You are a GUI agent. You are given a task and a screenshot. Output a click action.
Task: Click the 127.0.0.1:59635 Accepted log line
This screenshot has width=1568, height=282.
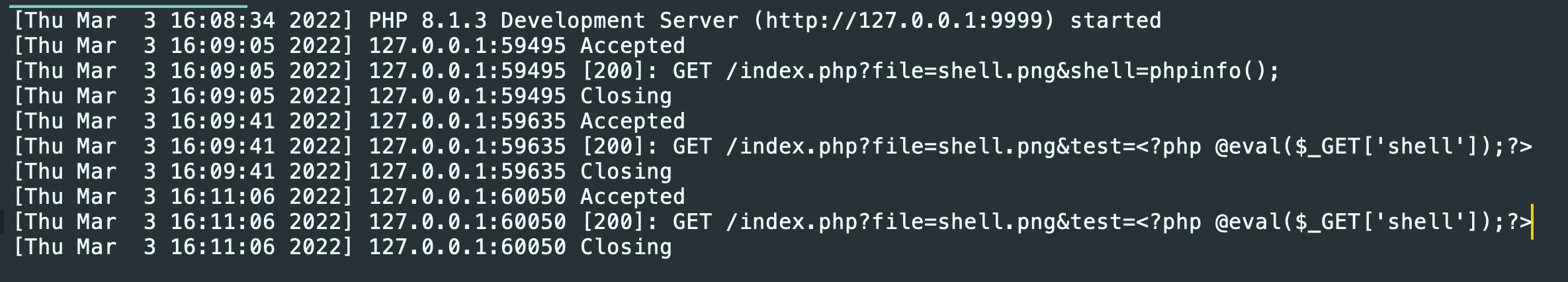tap(349, 121)
